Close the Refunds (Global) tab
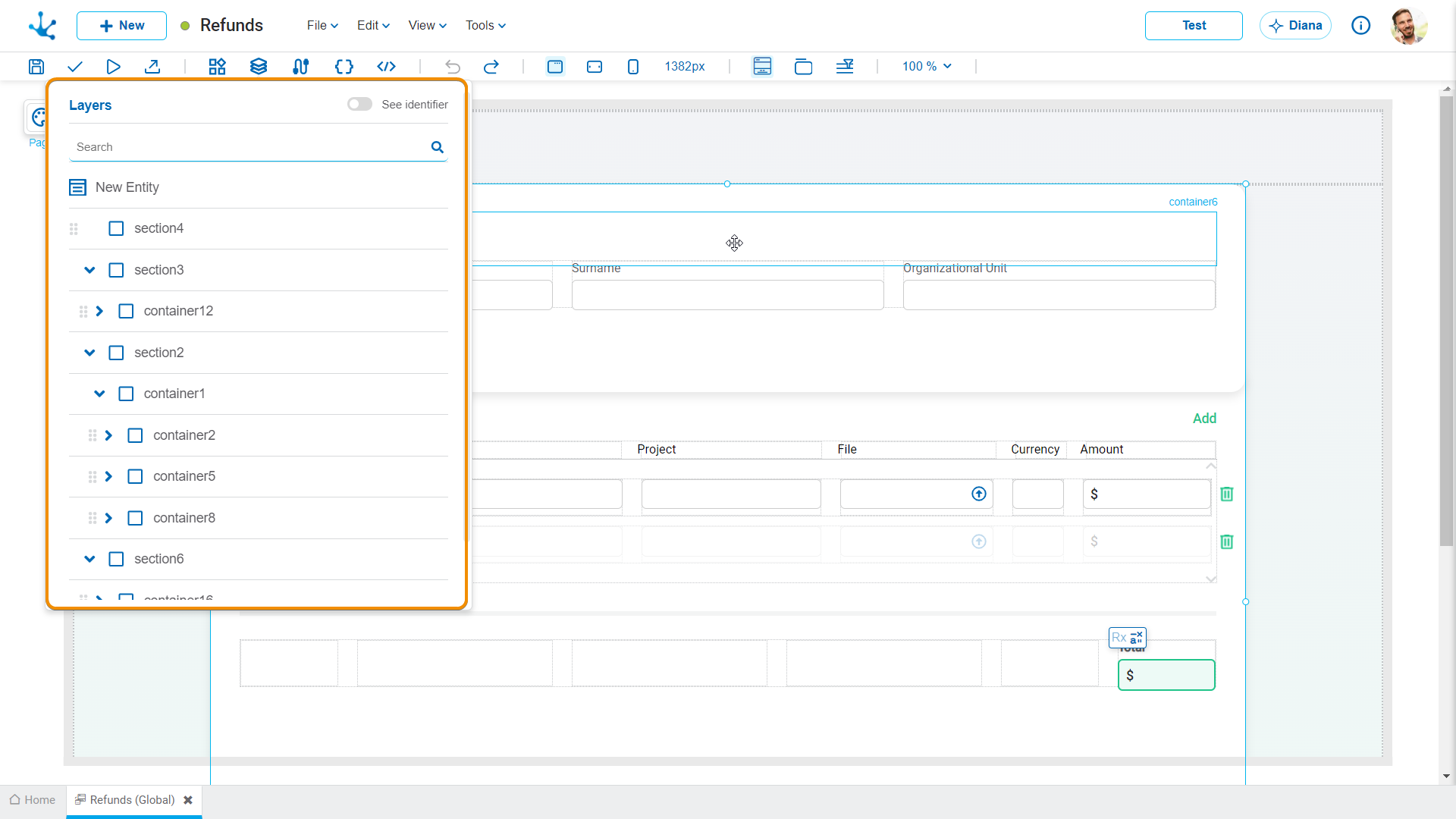This screenshot has height=819, width=1456. (x=188, y=801)
